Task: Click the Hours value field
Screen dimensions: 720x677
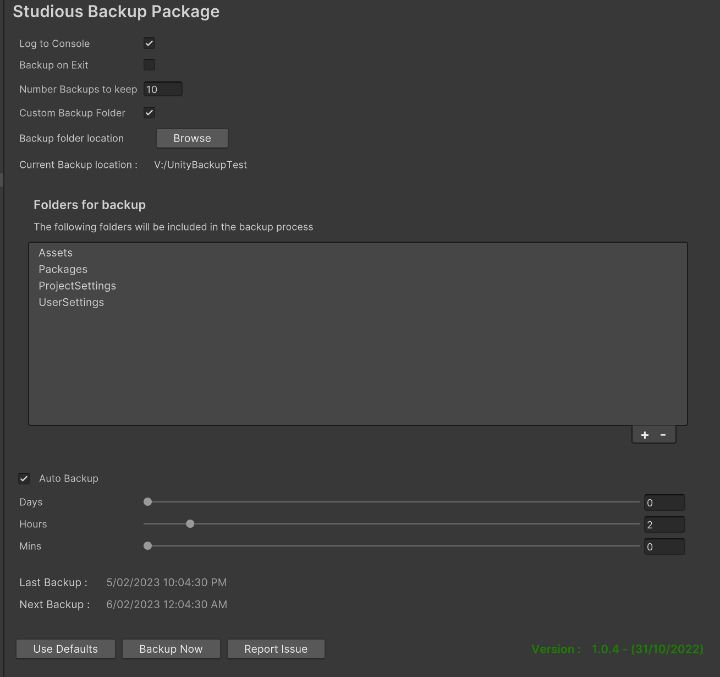Action: coord(664,525)
